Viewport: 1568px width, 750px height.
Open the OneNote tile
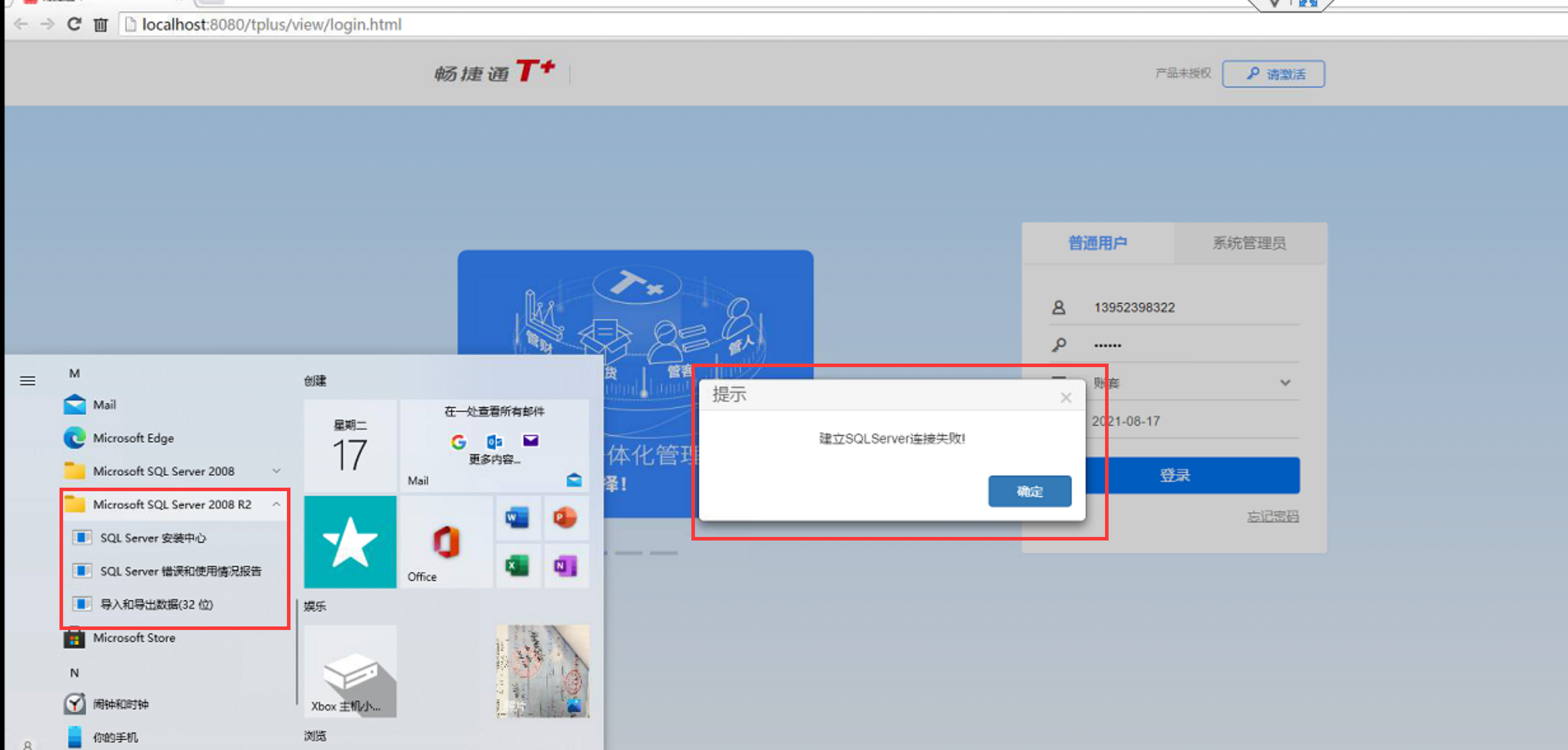click(565, 566)
